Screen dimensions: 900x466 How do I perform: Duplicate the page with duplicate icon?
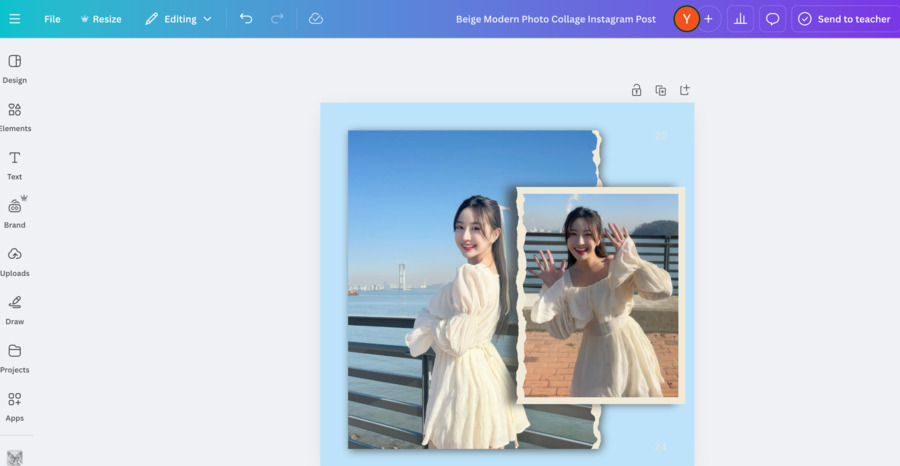click(x=661, y=90)
